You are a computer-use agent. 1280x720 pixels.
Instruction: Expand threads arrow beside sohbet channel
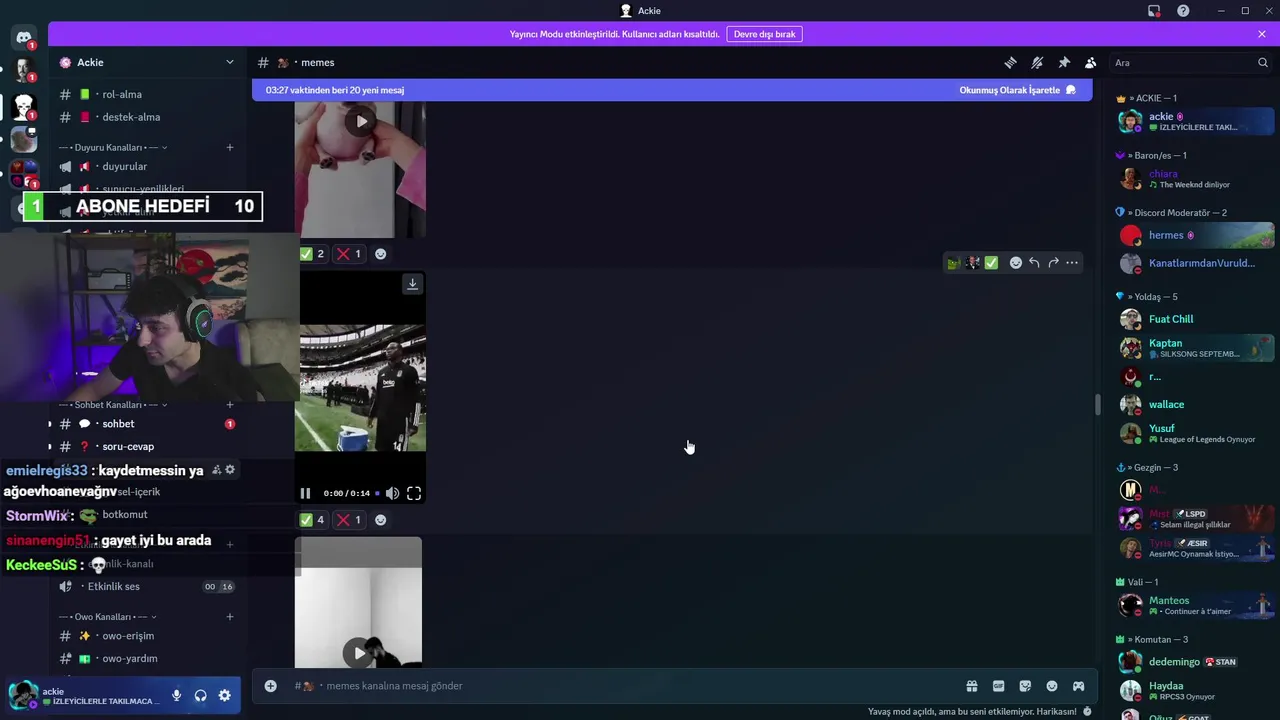pos(50,424)
